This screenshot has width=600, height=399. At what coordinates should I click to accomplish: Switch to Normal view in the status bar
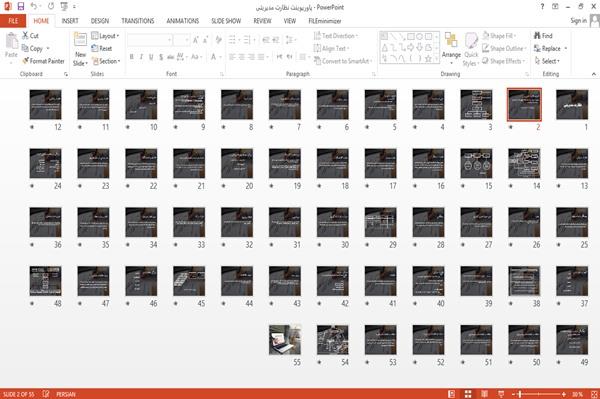[x=452, y=394]
